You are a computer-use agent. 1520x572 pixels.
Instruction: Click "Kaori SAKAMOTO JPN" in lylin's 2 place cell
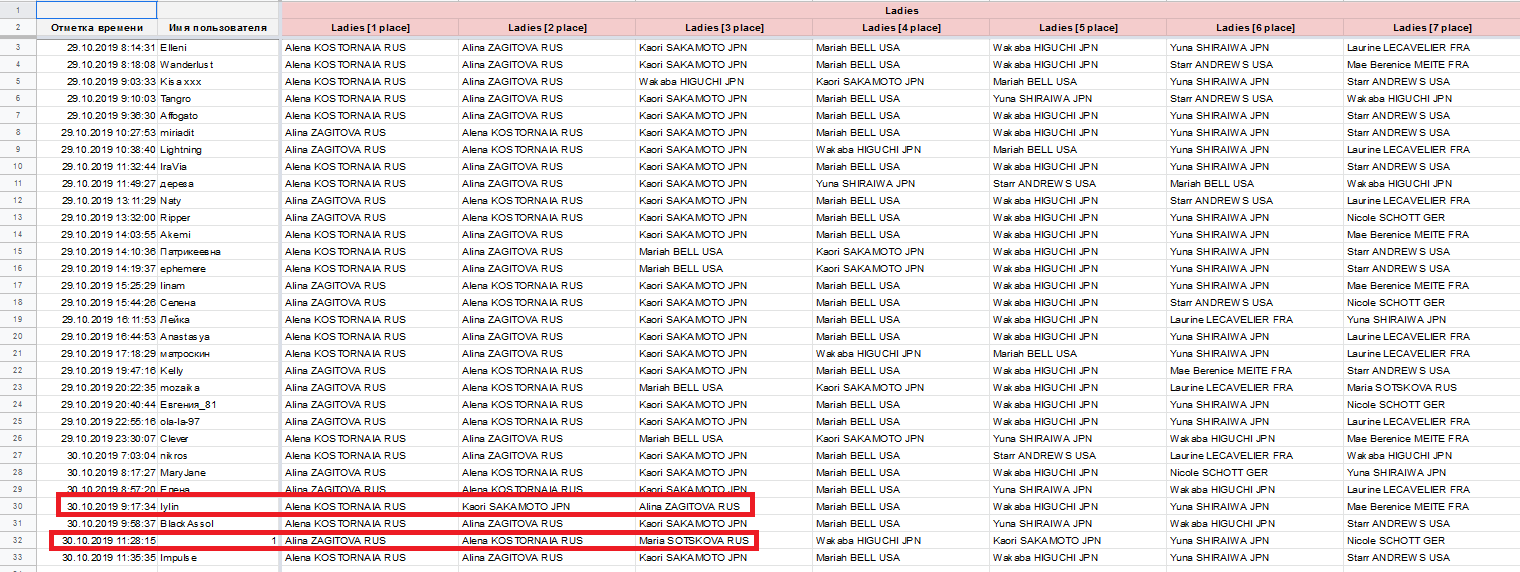click(516, 507)
